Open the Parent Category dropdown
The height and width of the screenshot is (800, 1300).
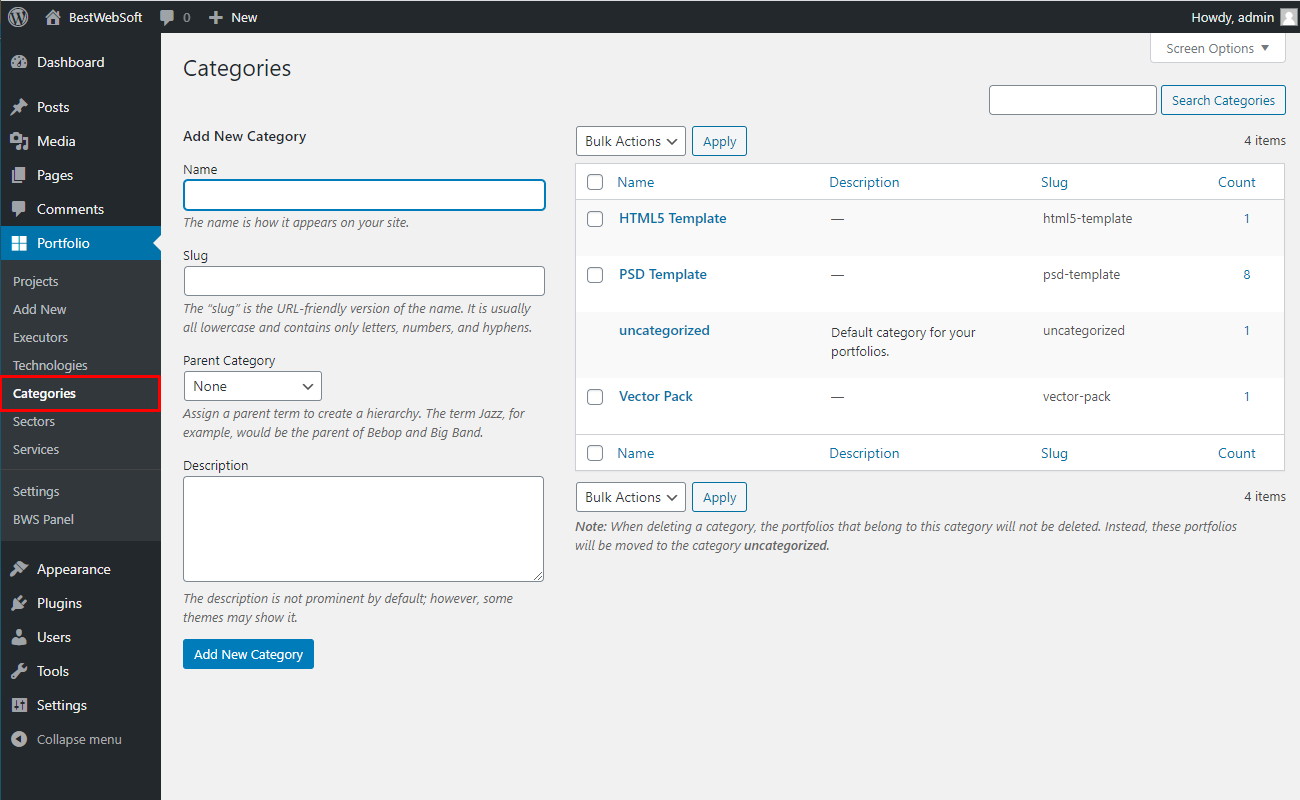pos(253,386)
